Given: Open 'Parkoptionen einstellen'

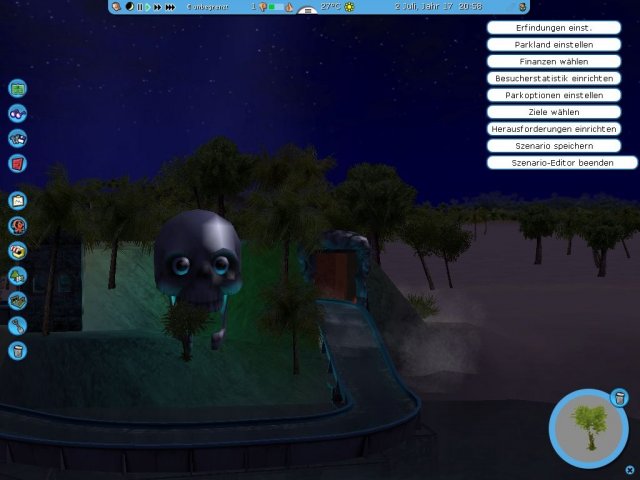Looking at the screenshot, I should [553, 95].
